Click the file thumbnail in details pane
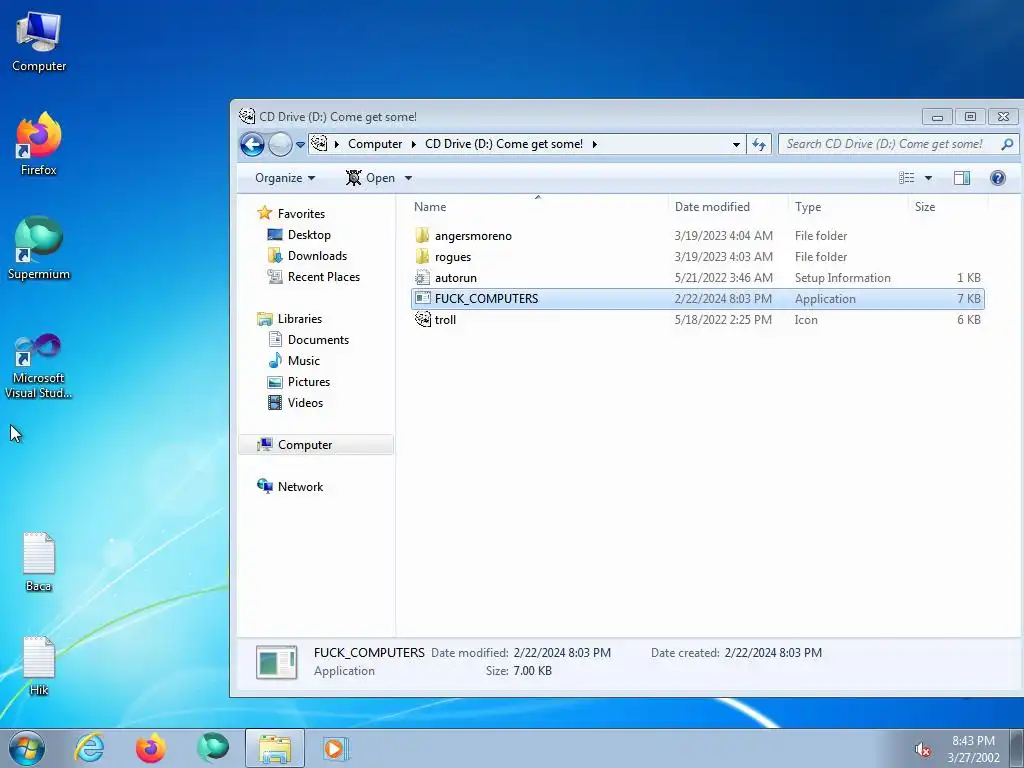 tap(276, 662)
